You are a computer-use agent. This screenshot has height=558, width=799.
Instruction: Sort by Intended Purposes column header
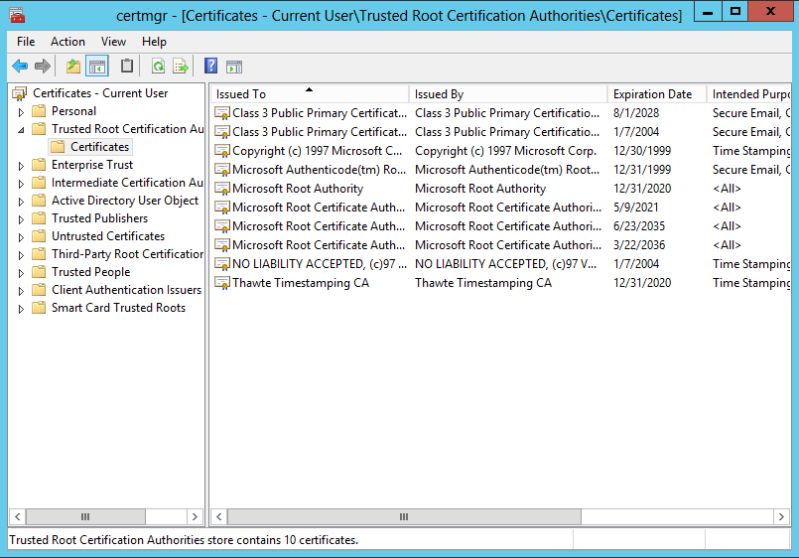click(x=749, y=94)
